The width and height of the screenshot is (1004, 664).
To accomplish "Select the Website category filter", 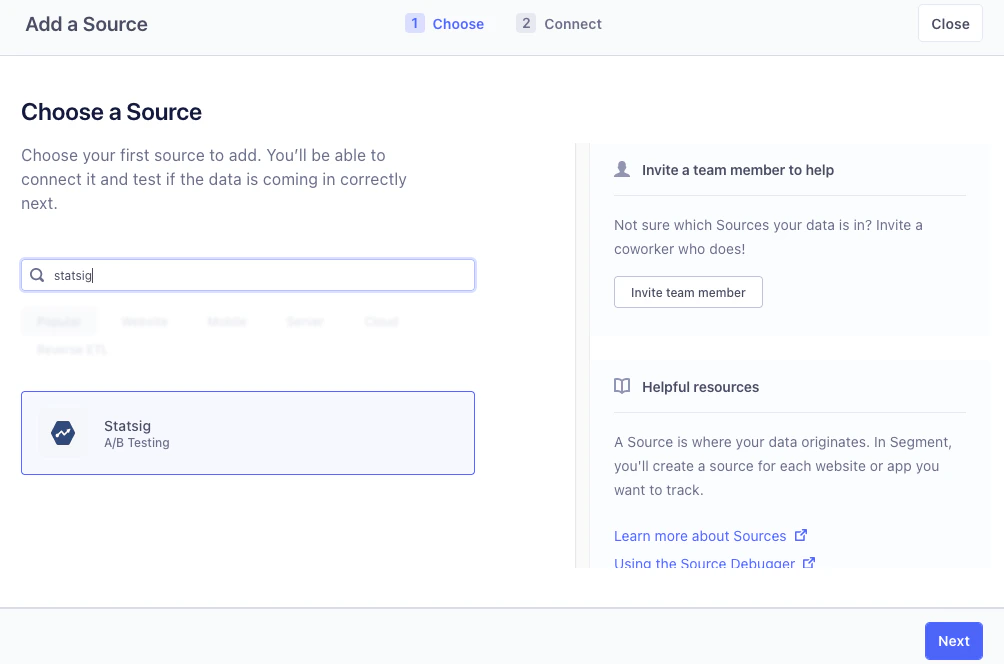I will point(144,321).
